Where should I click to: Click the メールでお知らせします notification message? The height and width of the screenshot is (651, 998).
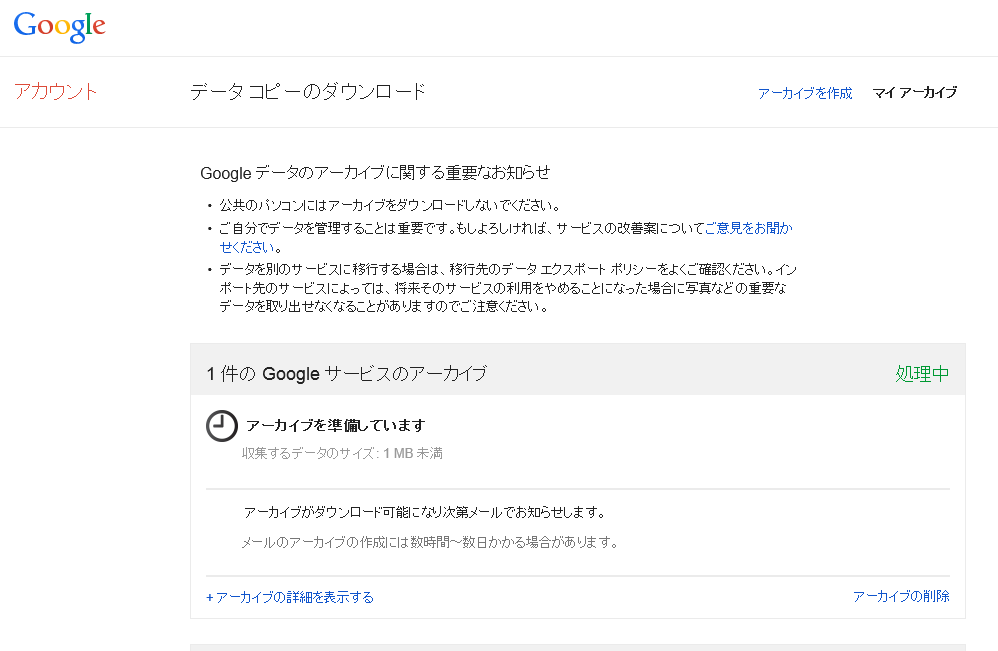425,512
